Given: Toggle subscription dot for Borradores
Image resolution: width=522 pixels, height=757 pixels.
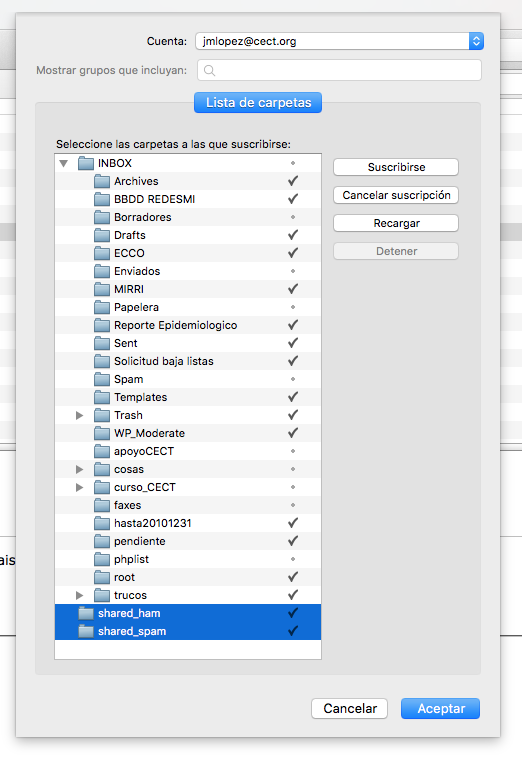Looking at the screenshot, I should click(x=293, y=217).
